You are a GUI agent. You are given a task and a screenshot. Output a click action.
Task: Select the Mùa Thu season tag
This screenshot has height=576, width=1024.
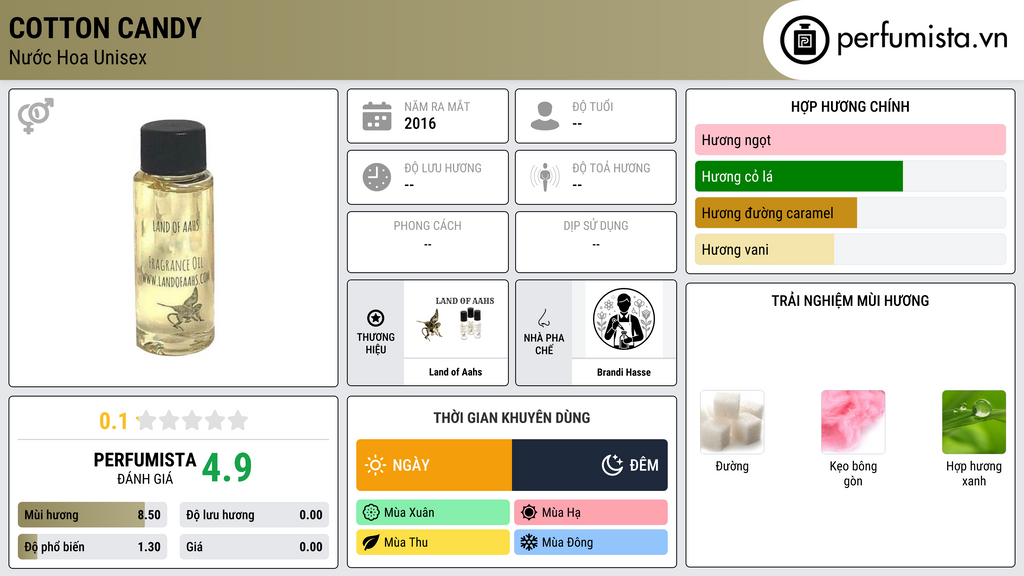point(433,542)
